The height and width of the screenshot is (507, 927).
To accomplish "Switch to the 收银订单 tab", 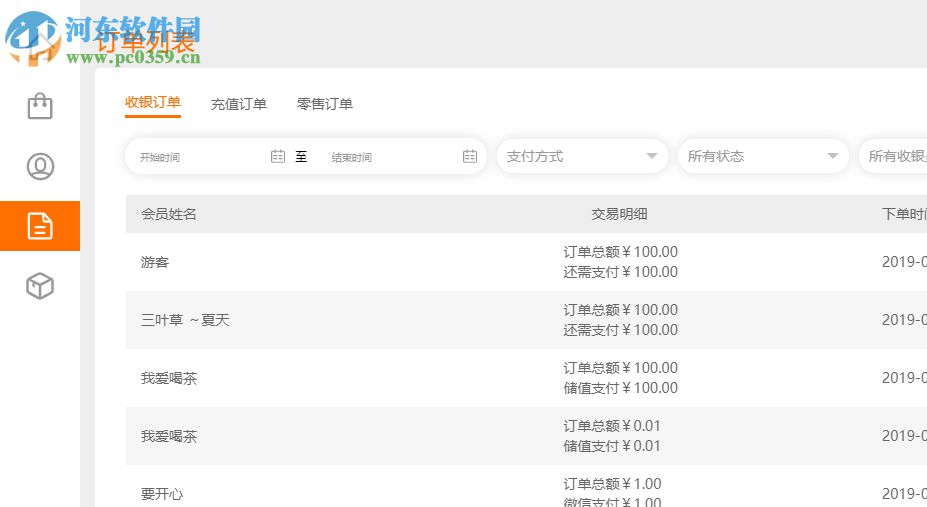I will pos(153,102).
